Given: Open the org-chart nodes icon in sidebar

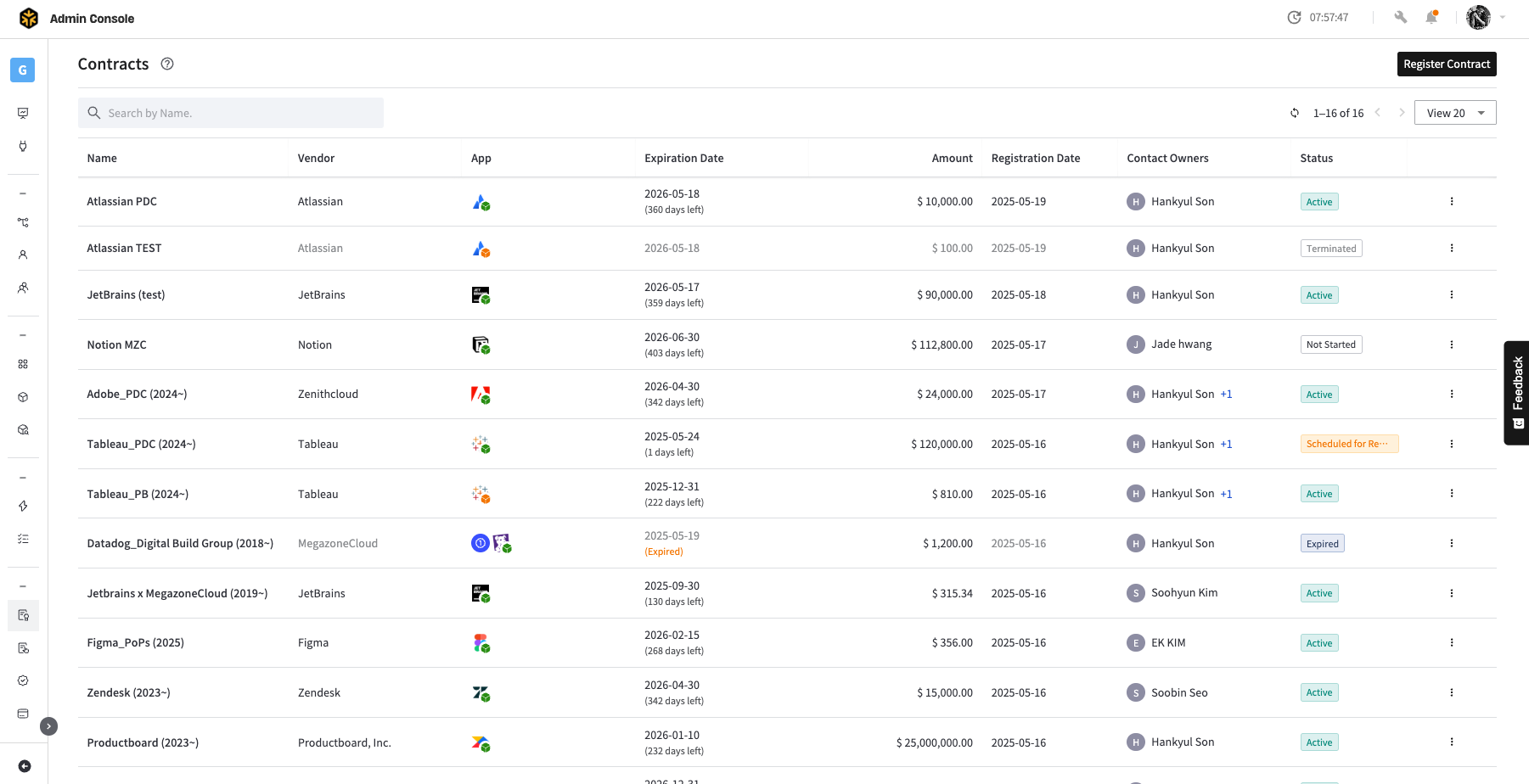Looking at the screenshot, I should pos(23,222).
